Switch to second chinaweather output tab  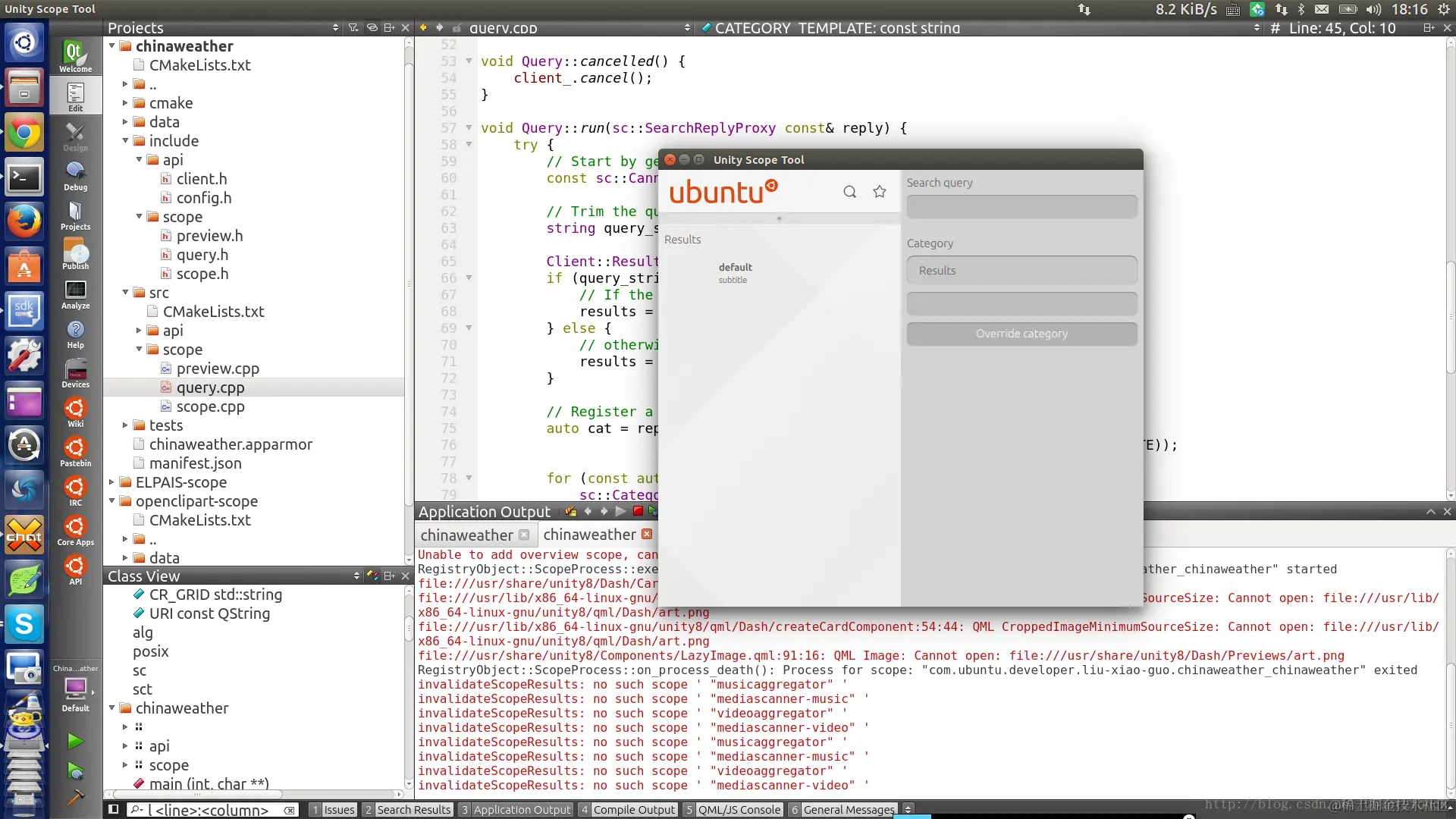click(589, 535)
